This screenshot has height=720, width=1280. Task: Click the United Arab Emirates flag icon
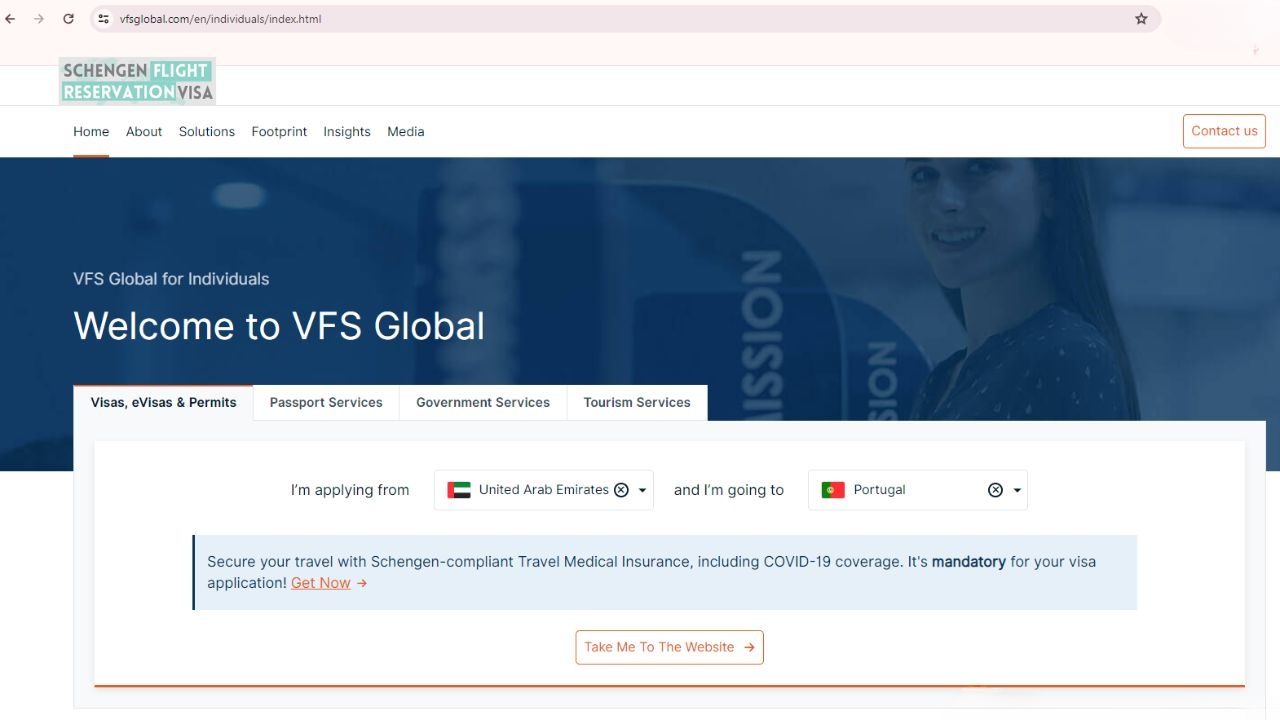[459, 490]
